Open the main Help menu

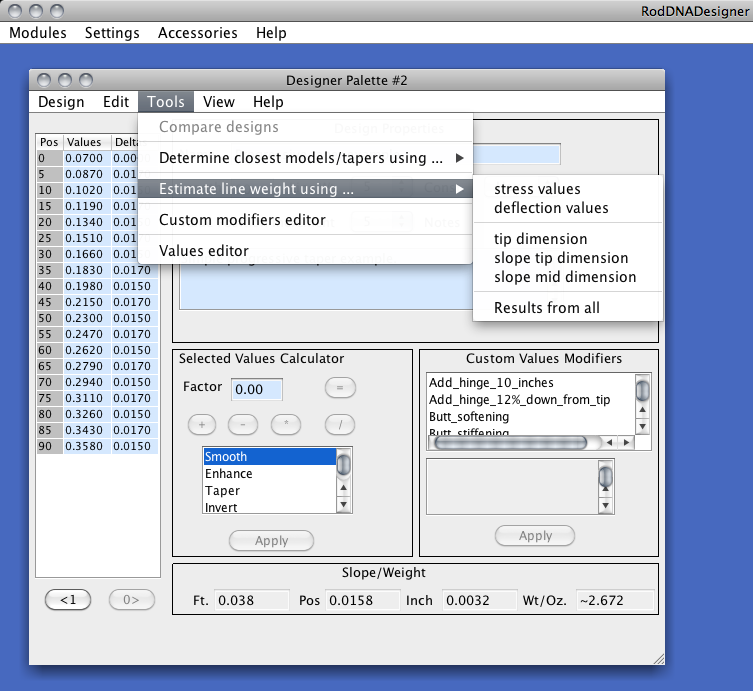[x=271, y=33]
